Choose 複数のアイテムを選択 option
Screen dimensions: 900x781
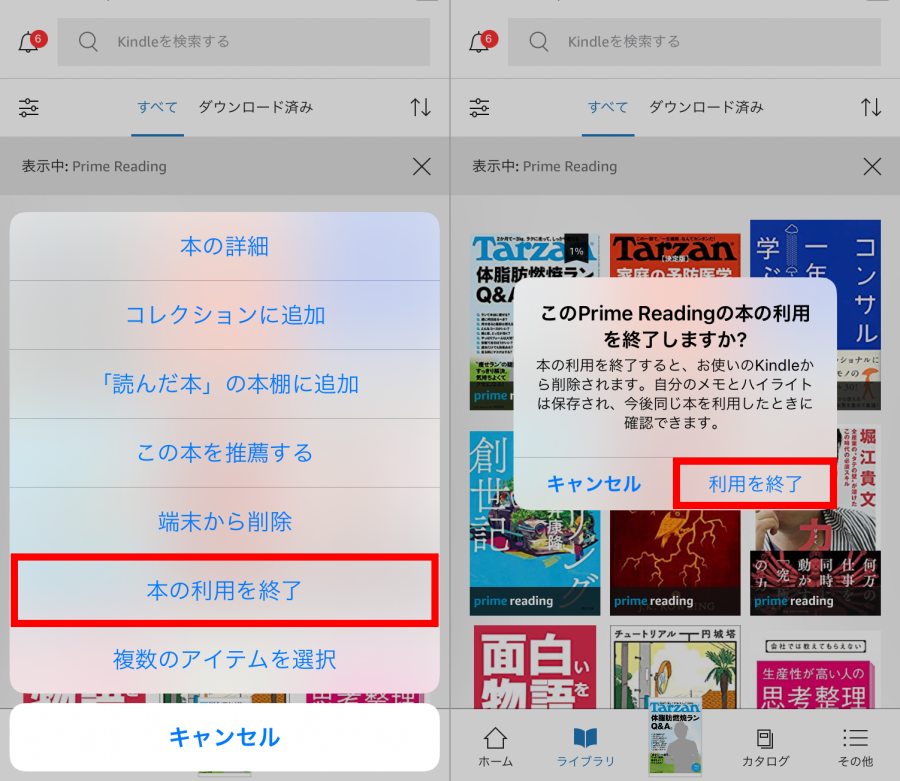[224, 659]
